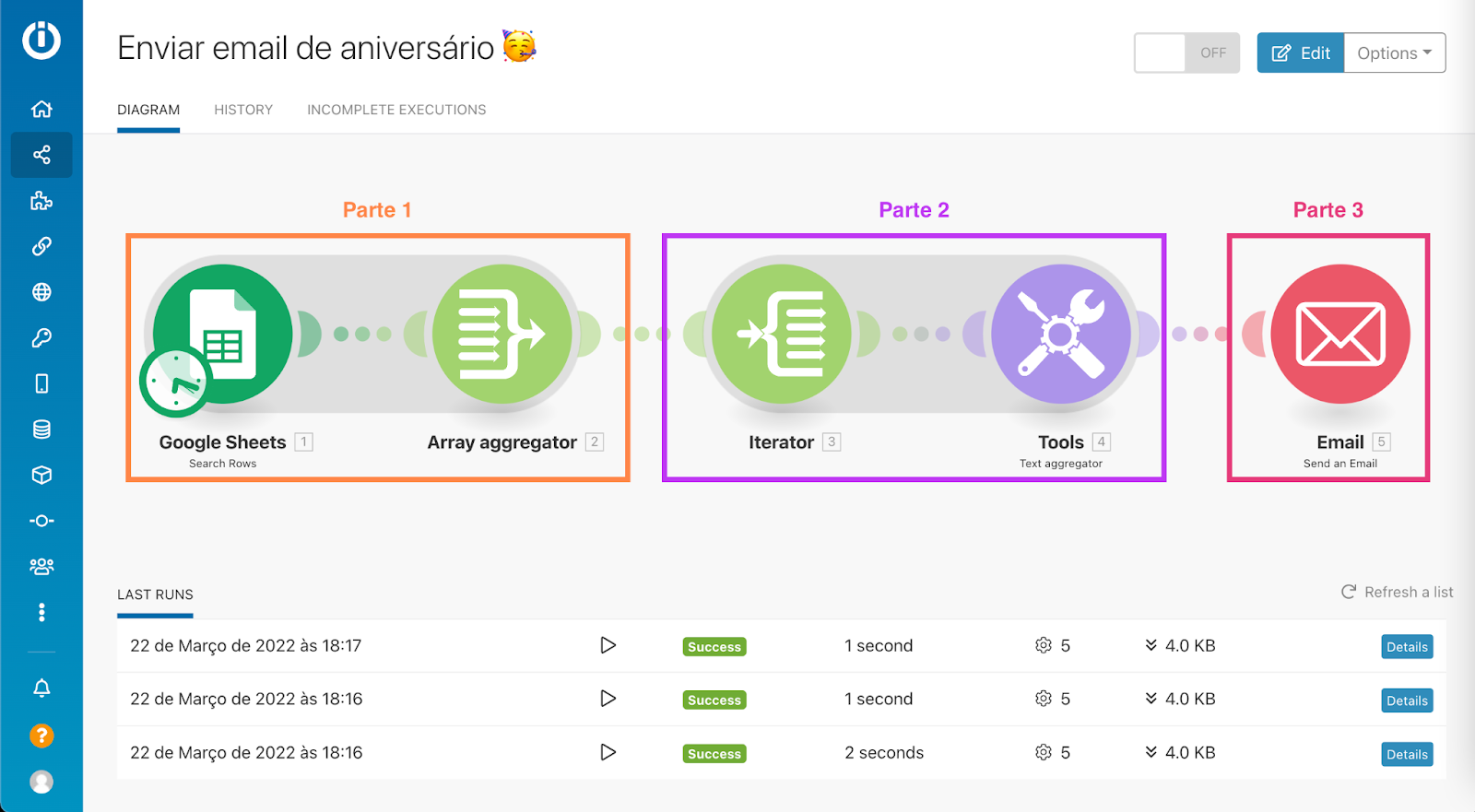Open the Teams people icon
This screenshot has height=812, width=1475.
41,566
